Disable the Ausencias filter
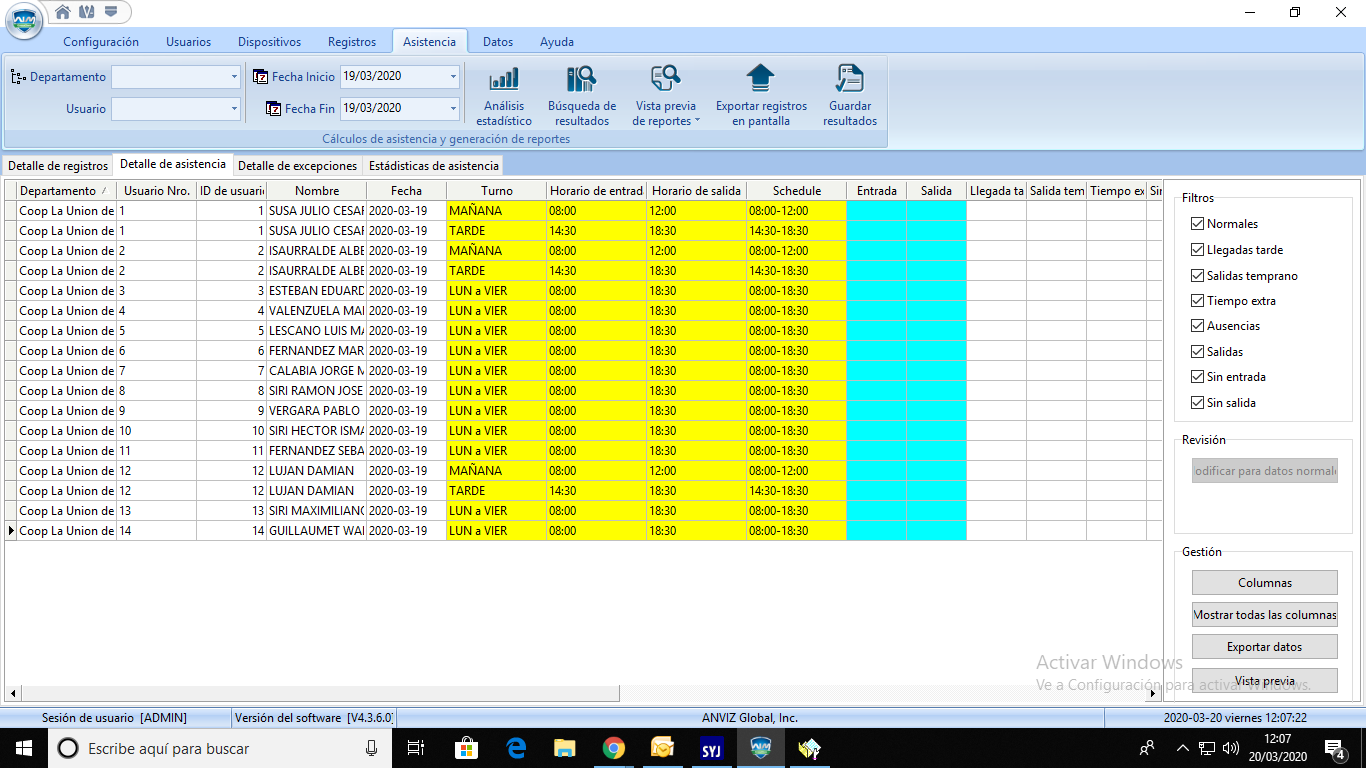1366x768 pixels. point(1198,326)
